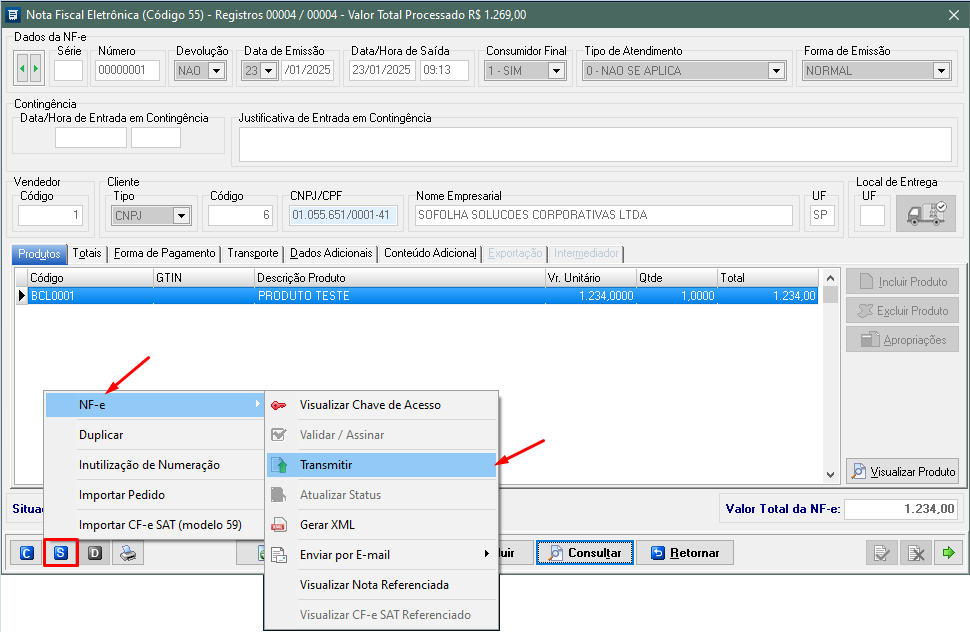The height and width of the screenshot is (632, 970).
Task: Click the green arrow button at bottom right
Action: tap(946, 553)
